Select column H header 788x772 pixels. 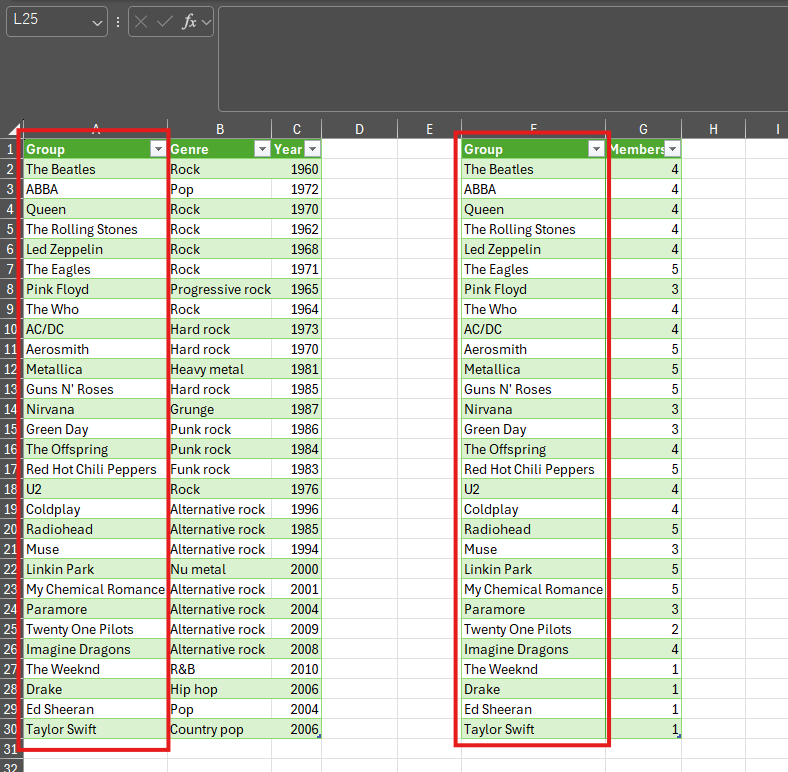[713, 129]
